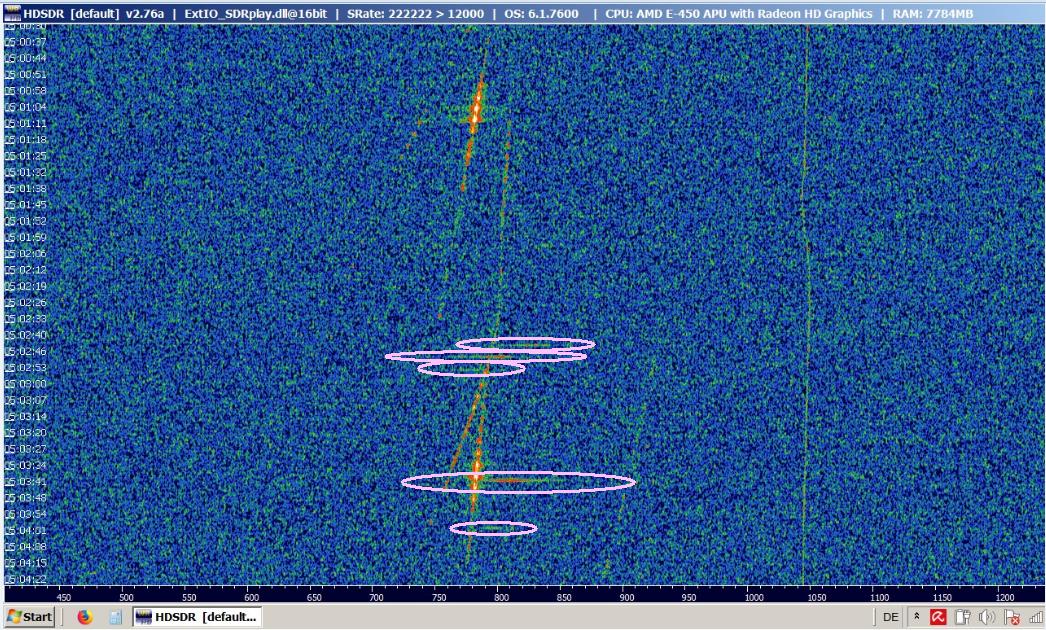Open the Windows Start menu
The image size is (1046, 630).
coord(29,617)
